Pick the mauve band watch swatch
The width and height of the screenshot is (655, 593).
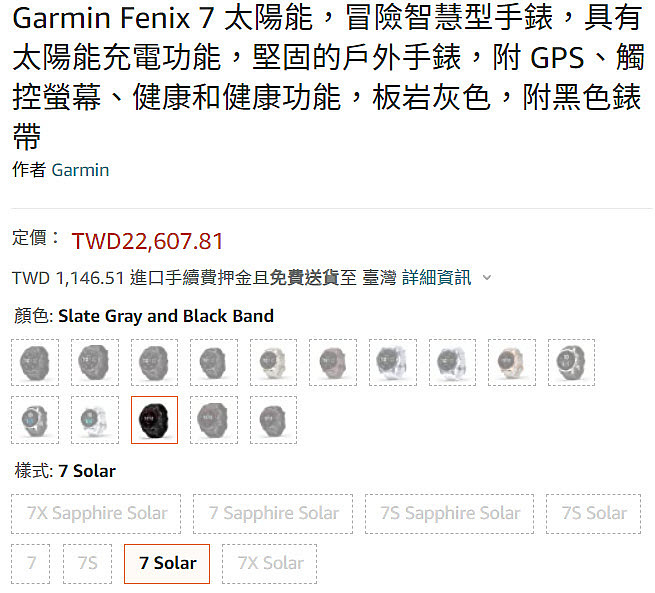333,362
